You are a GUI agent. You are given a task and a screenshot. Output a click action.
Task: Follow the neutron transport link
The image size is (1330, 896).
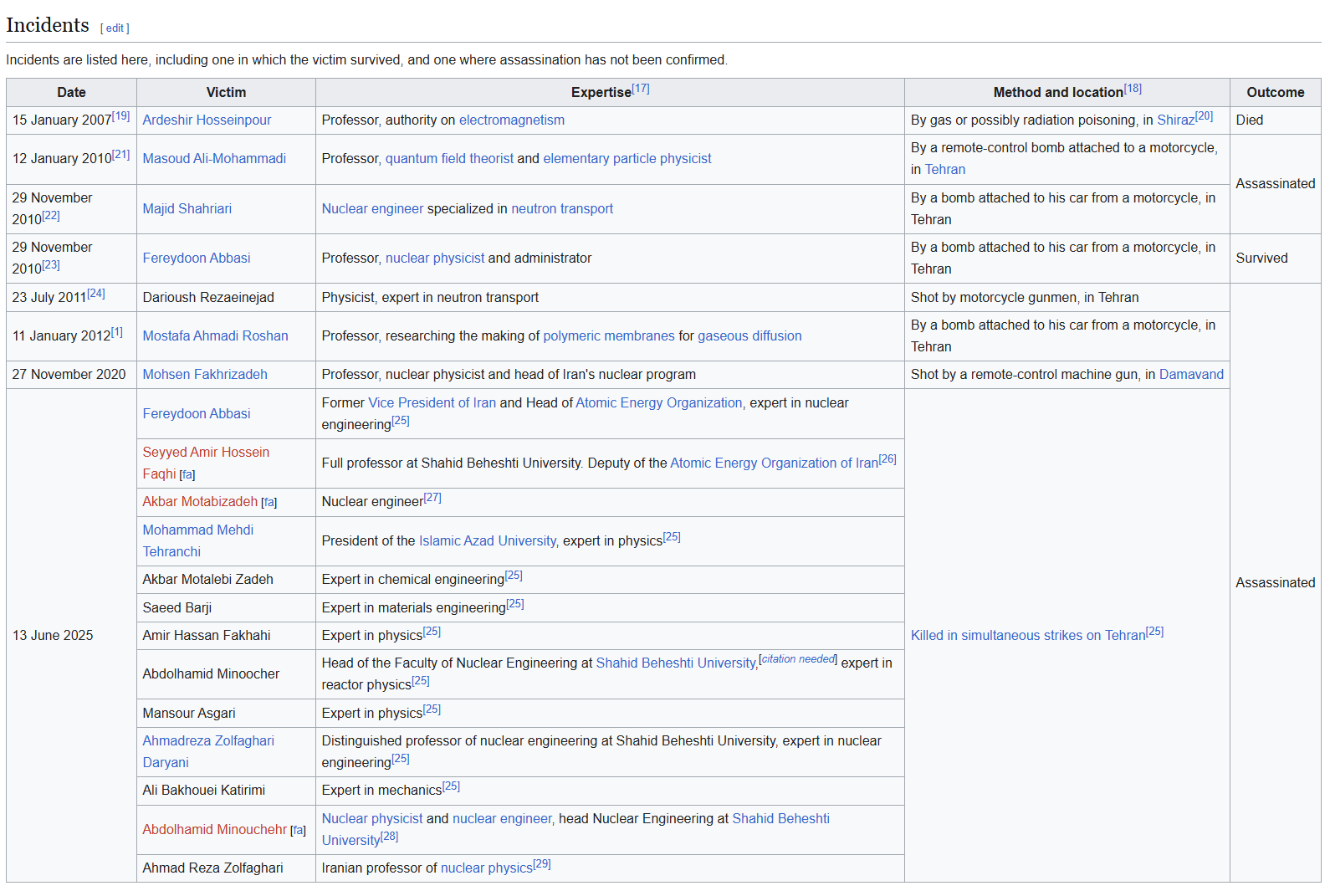pyautogui.click(x=562, y=209)
